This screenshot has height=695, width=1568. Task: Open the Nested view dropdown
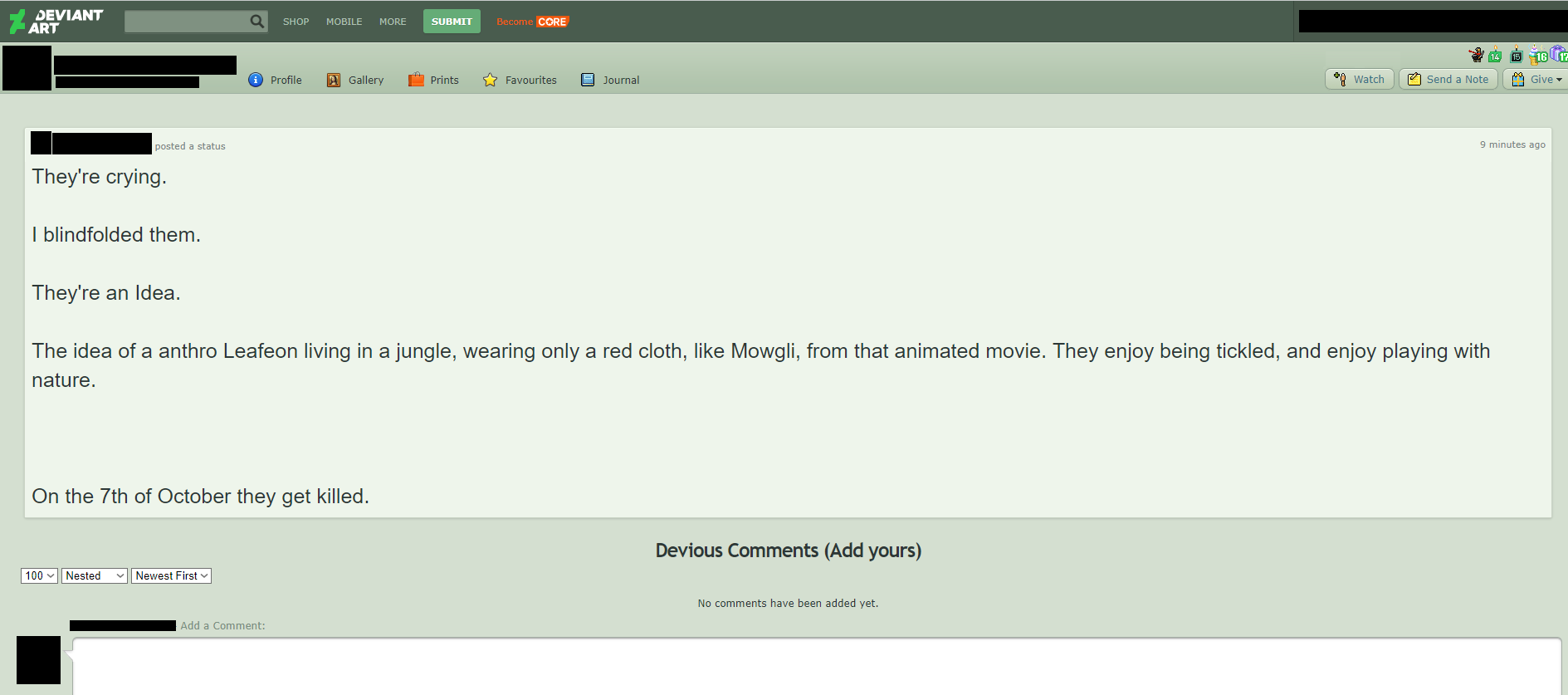(95, 575)
